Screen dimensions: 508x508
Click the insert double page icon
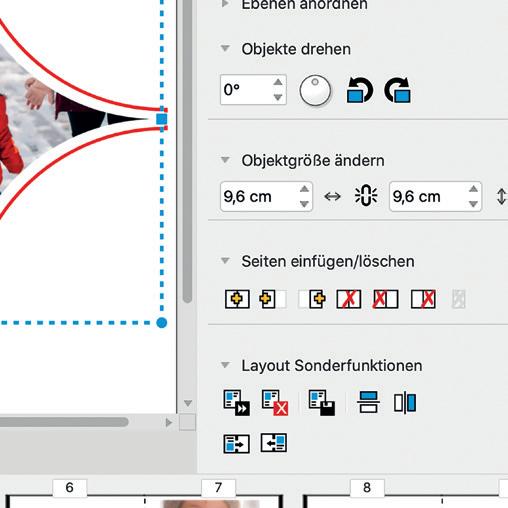[x=237, y=299]
